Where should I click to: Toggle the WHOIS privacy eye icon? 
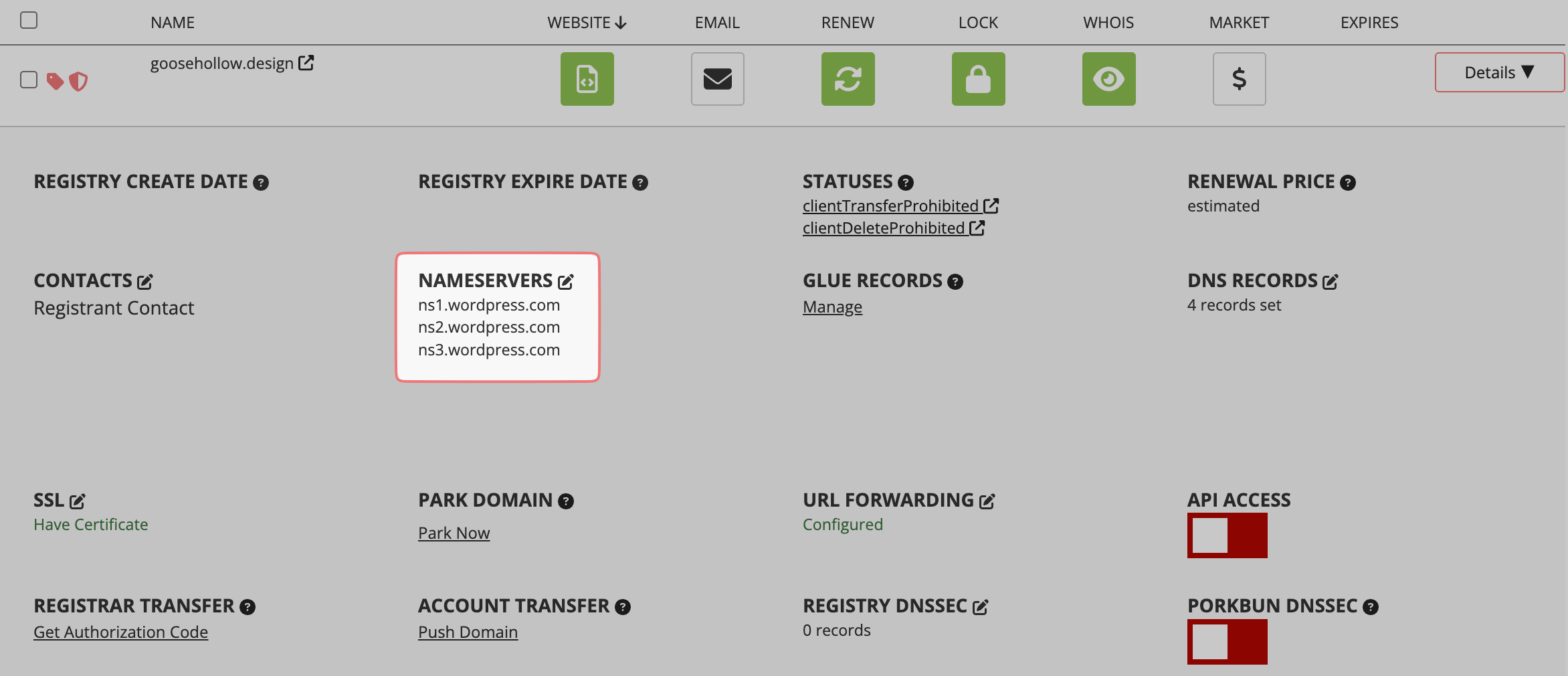(1108, 79)
